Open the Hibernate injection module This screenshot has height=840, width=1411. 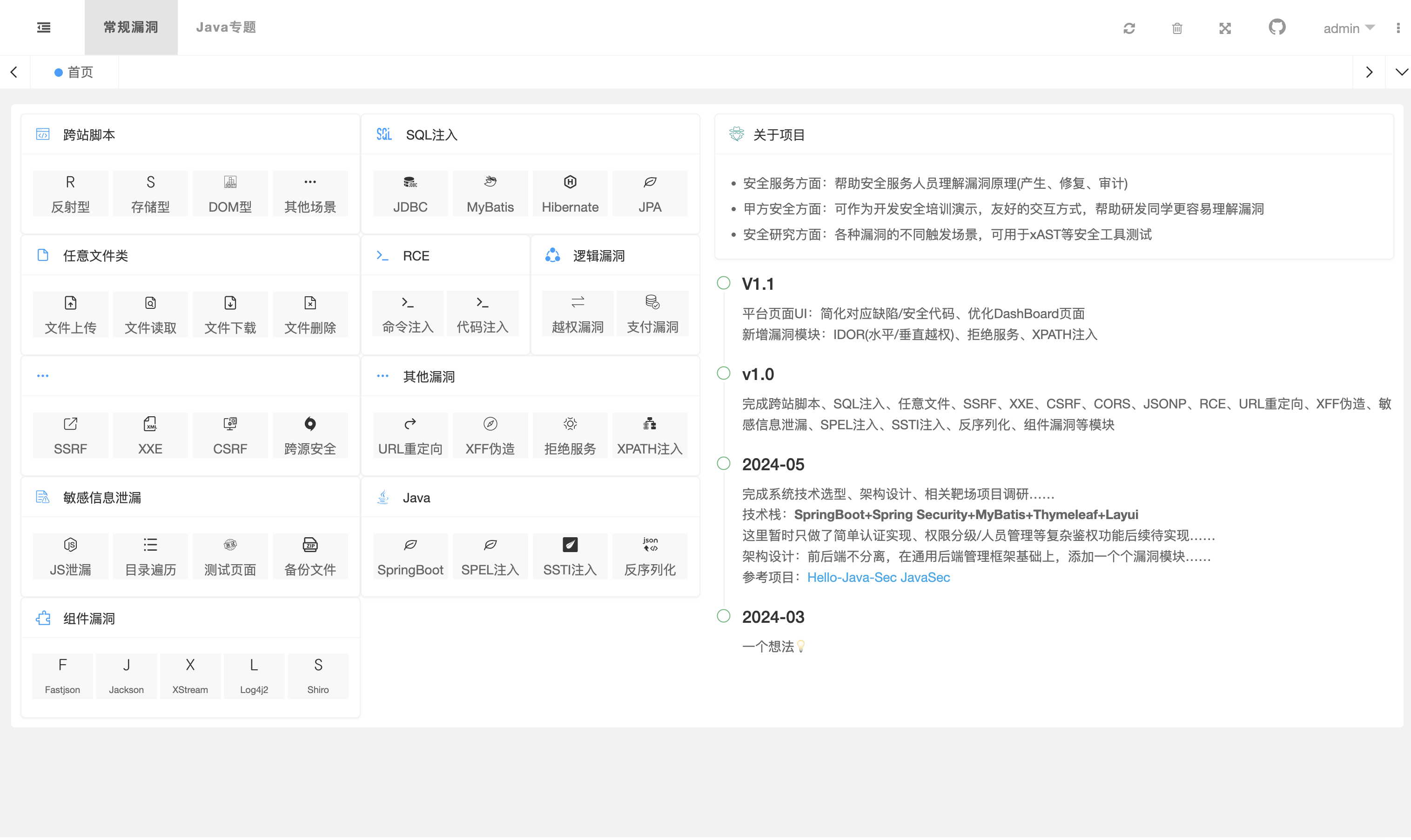tap(570, 193)
